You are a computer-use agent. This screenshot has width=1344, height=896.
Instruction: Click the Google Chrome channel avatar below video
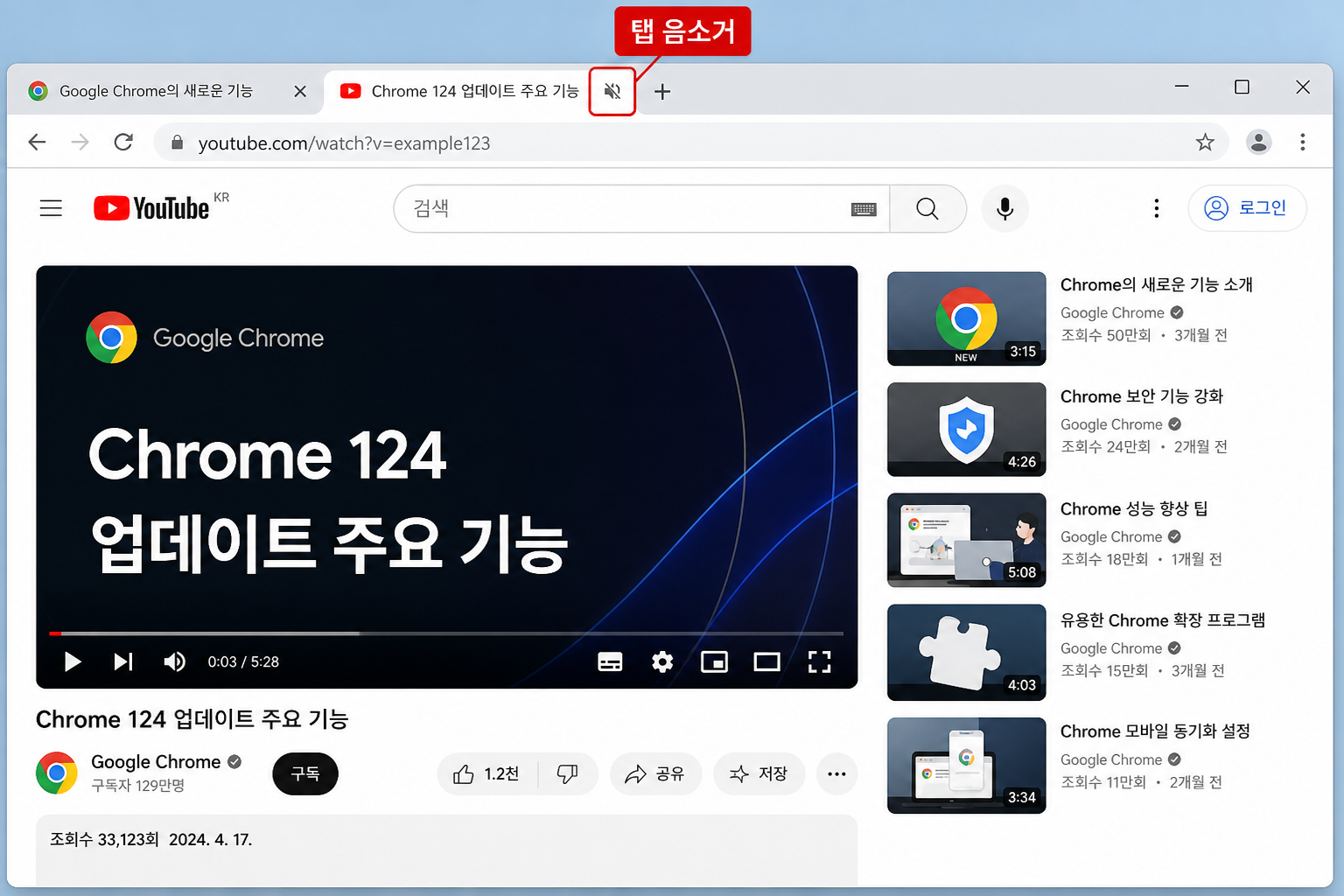tap(57, 773)
